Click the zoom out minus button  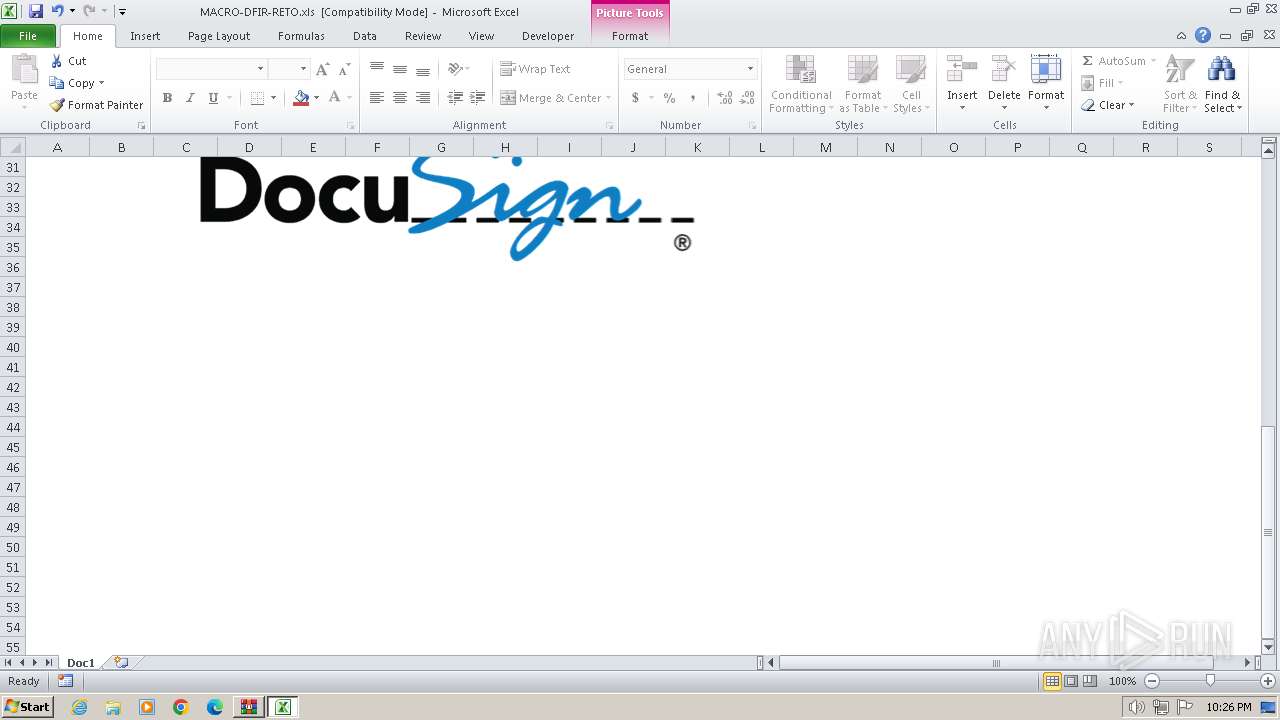coord(1152,681)
